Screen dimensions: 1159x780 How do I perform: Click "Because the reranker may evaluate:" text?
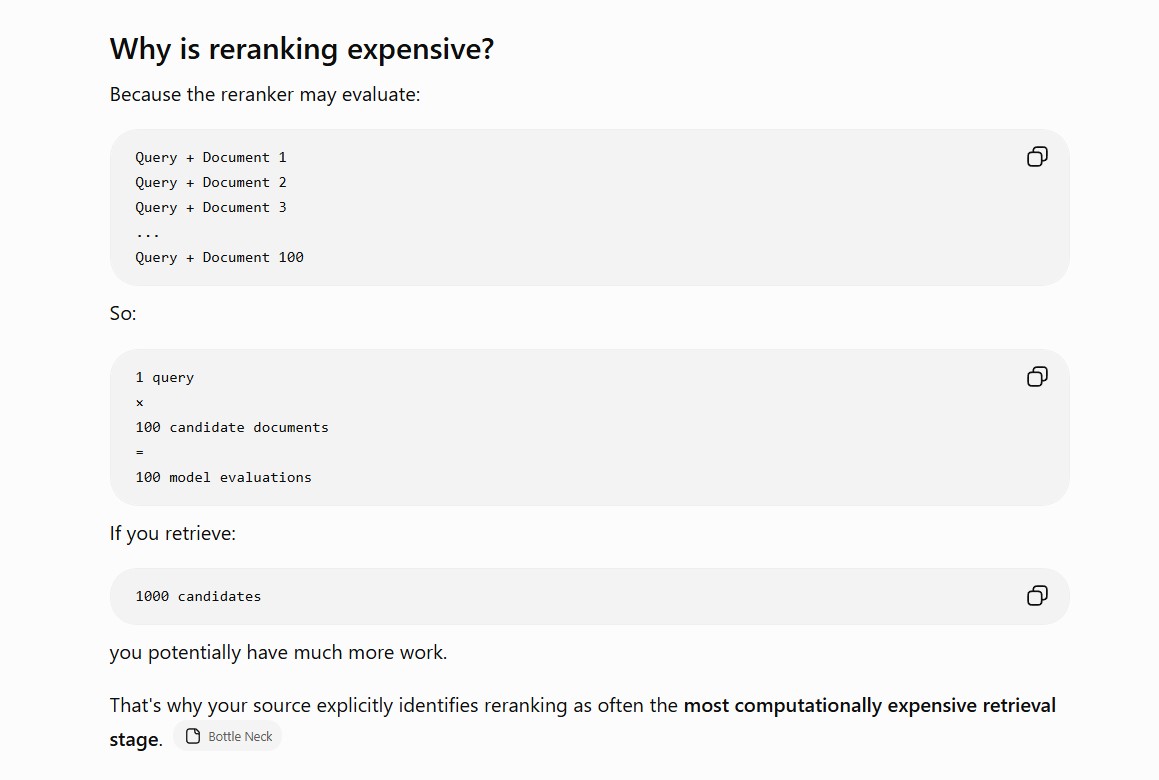tap(265, 95)
